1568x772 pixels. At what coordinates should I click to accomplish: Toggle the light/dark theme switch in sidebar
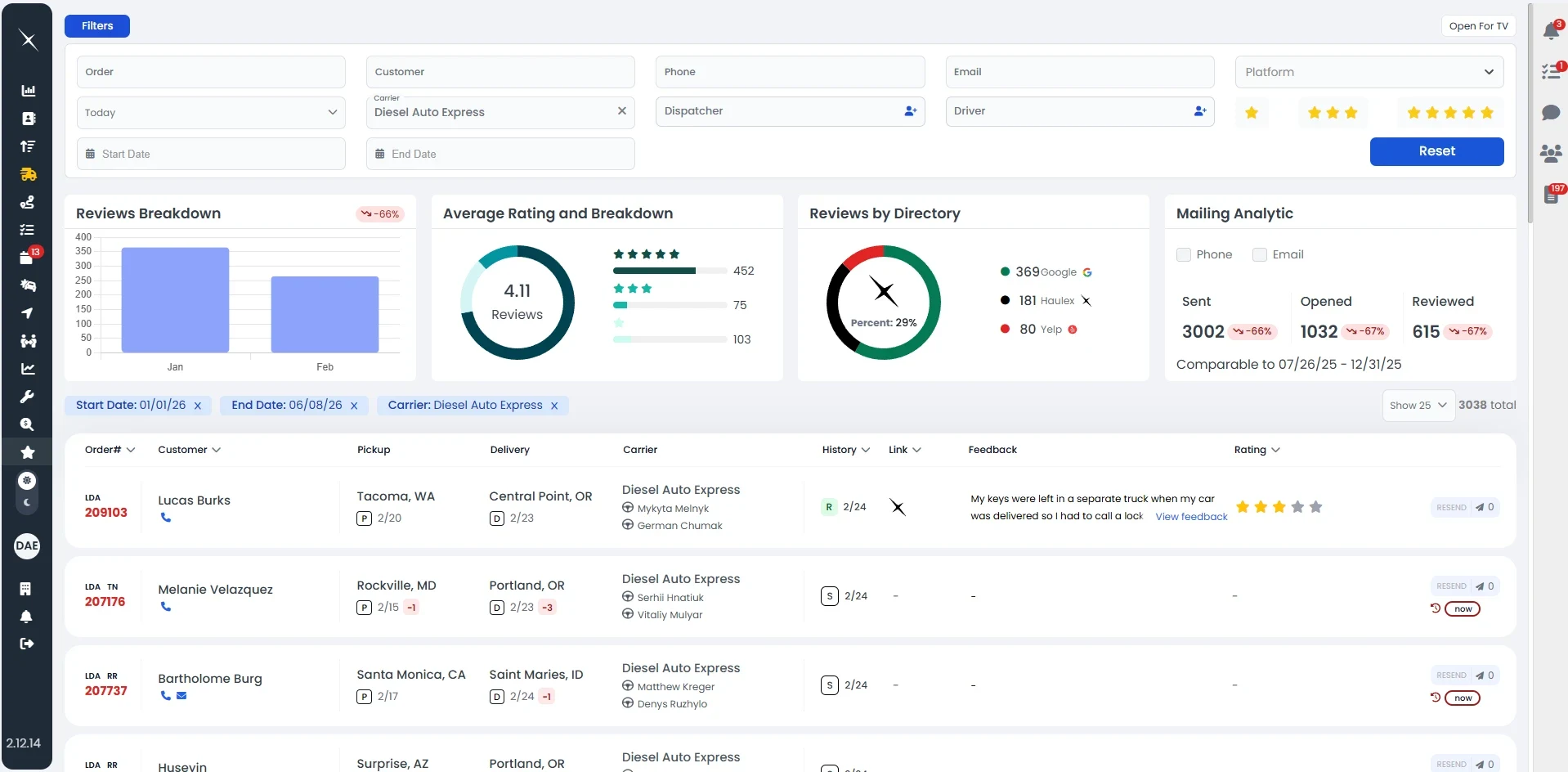[x=27, y=491]
